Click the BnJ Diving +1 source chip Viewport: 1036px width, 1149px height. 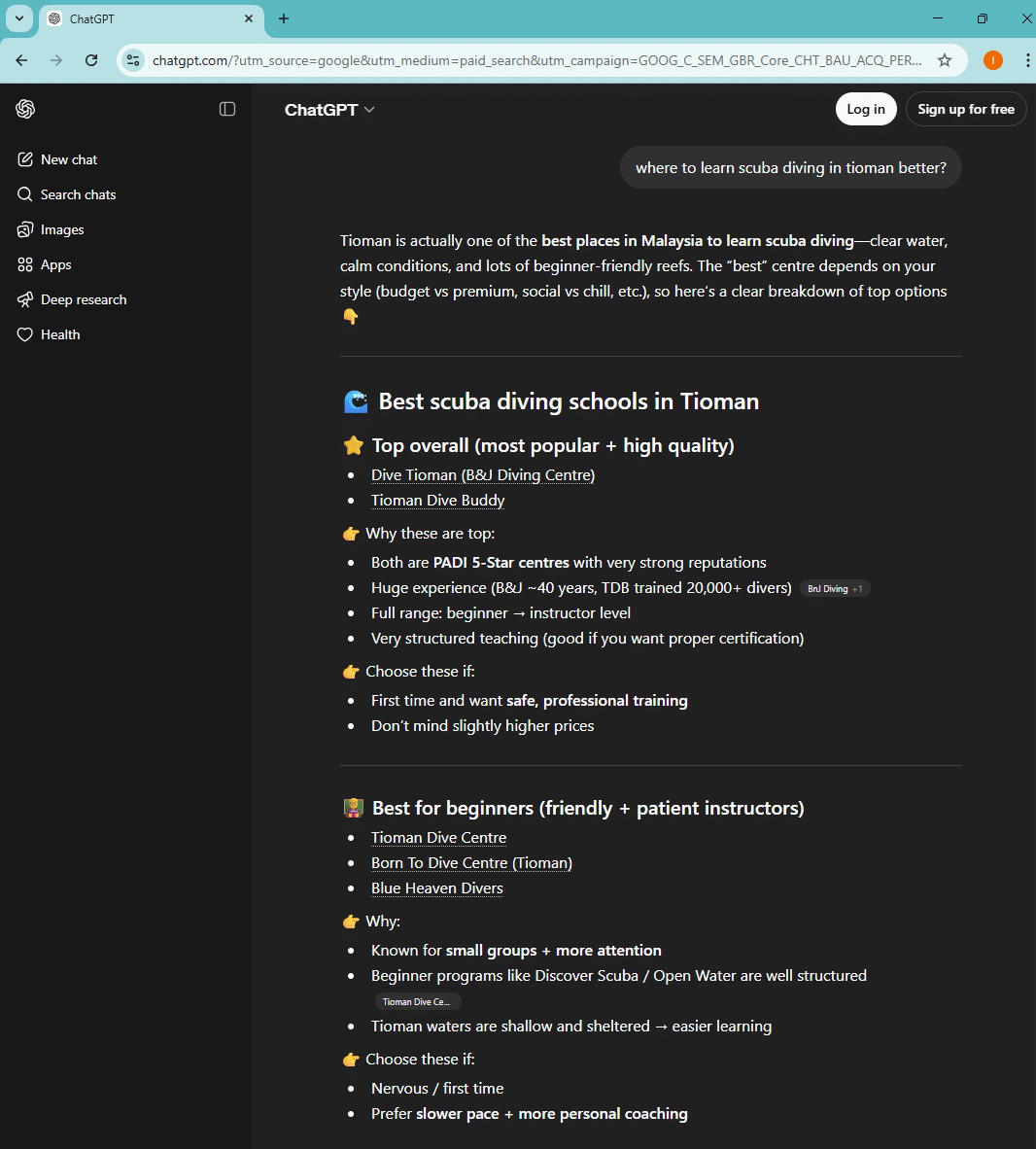click(835, 588)
